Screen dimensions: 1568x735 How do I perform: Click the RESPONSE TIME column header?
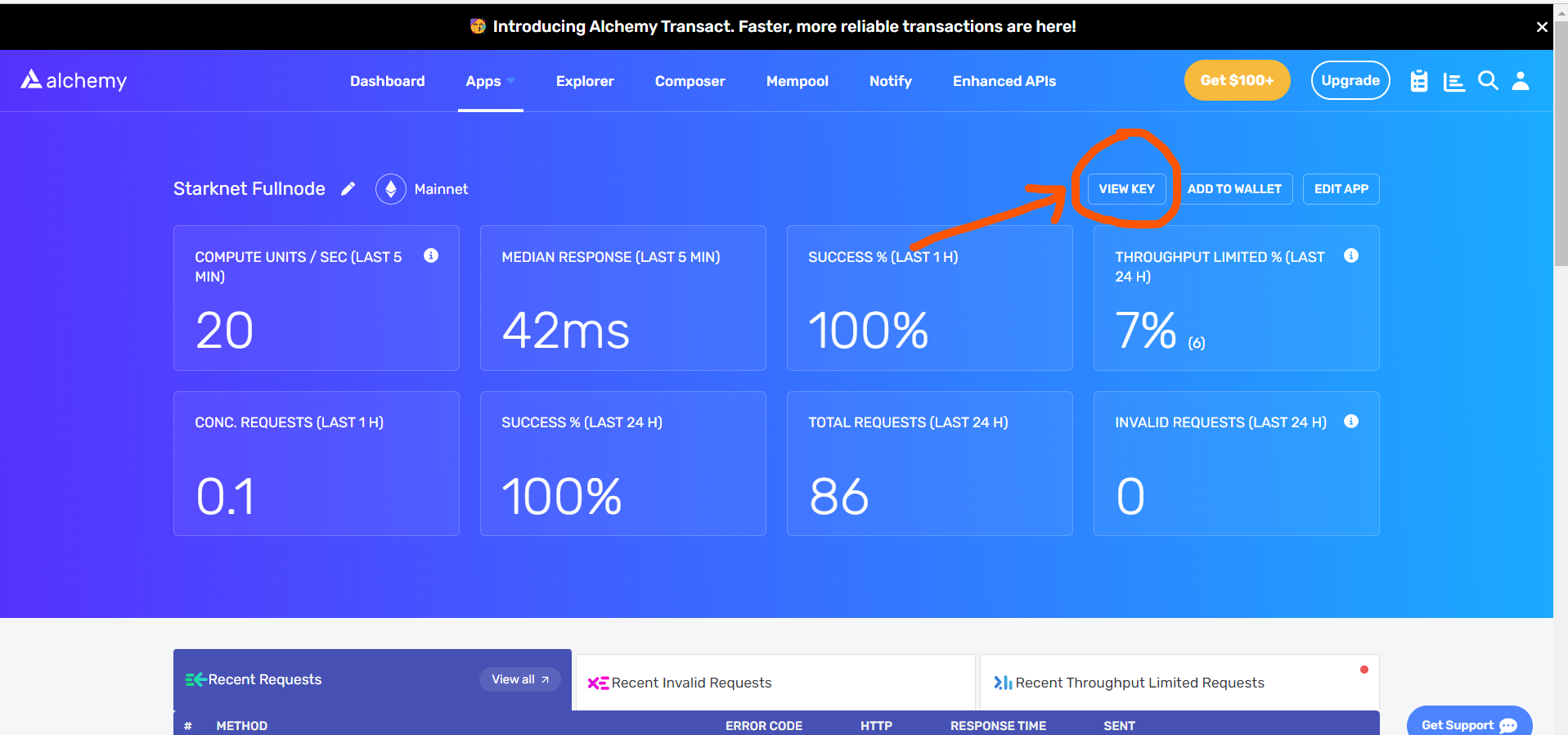pos(998,726)
